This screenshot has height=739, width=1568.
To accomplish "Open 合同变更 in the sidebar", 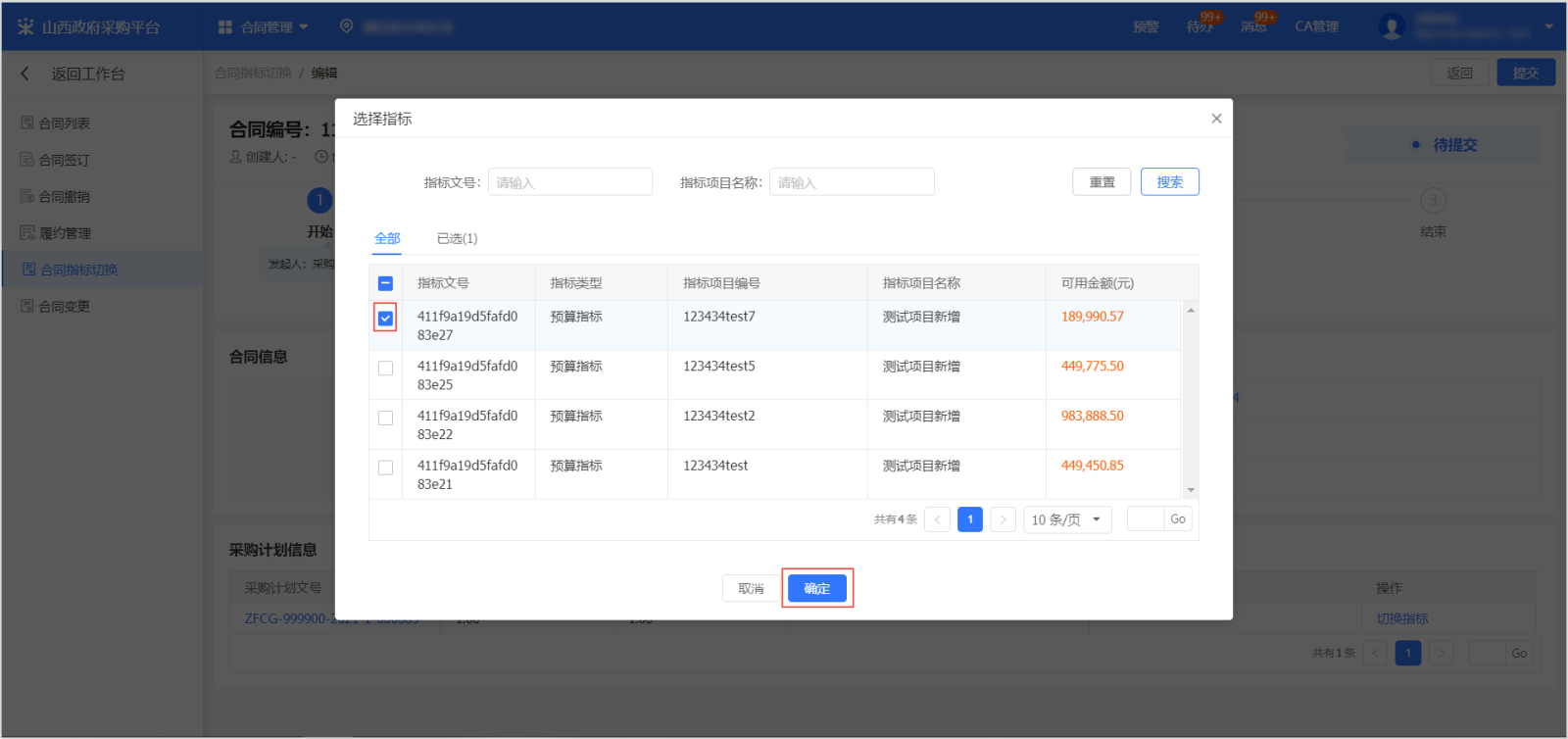I will pyautogui.click(x=64, y=307).
